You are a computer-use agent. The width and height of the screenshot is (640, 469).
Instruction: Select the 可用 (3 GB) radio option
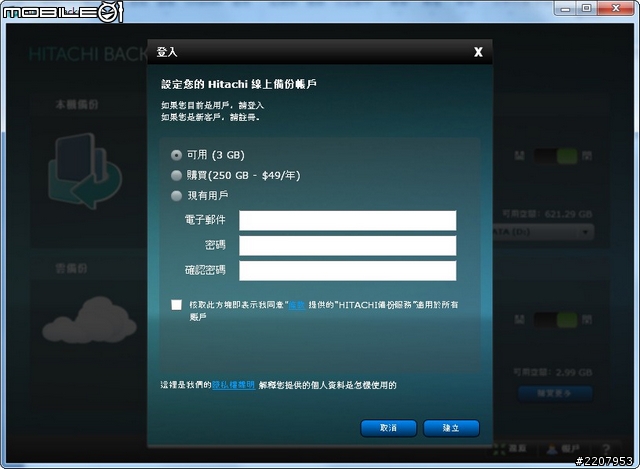(x=176, y=155)
